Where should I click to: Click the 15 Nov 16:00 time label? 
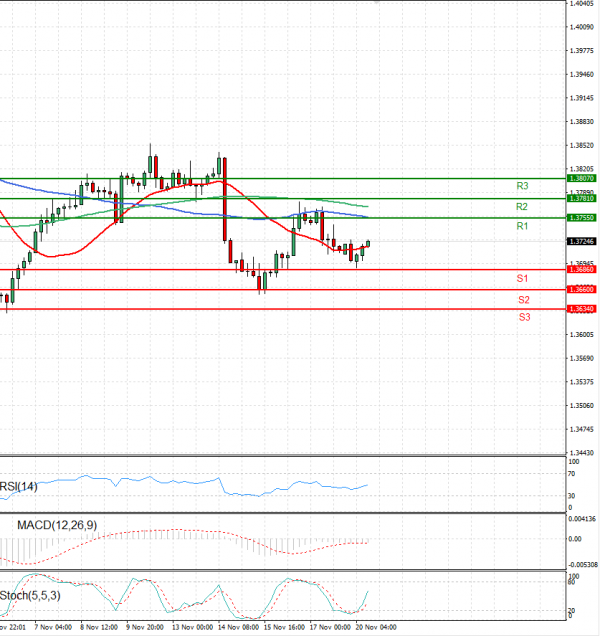284,627
